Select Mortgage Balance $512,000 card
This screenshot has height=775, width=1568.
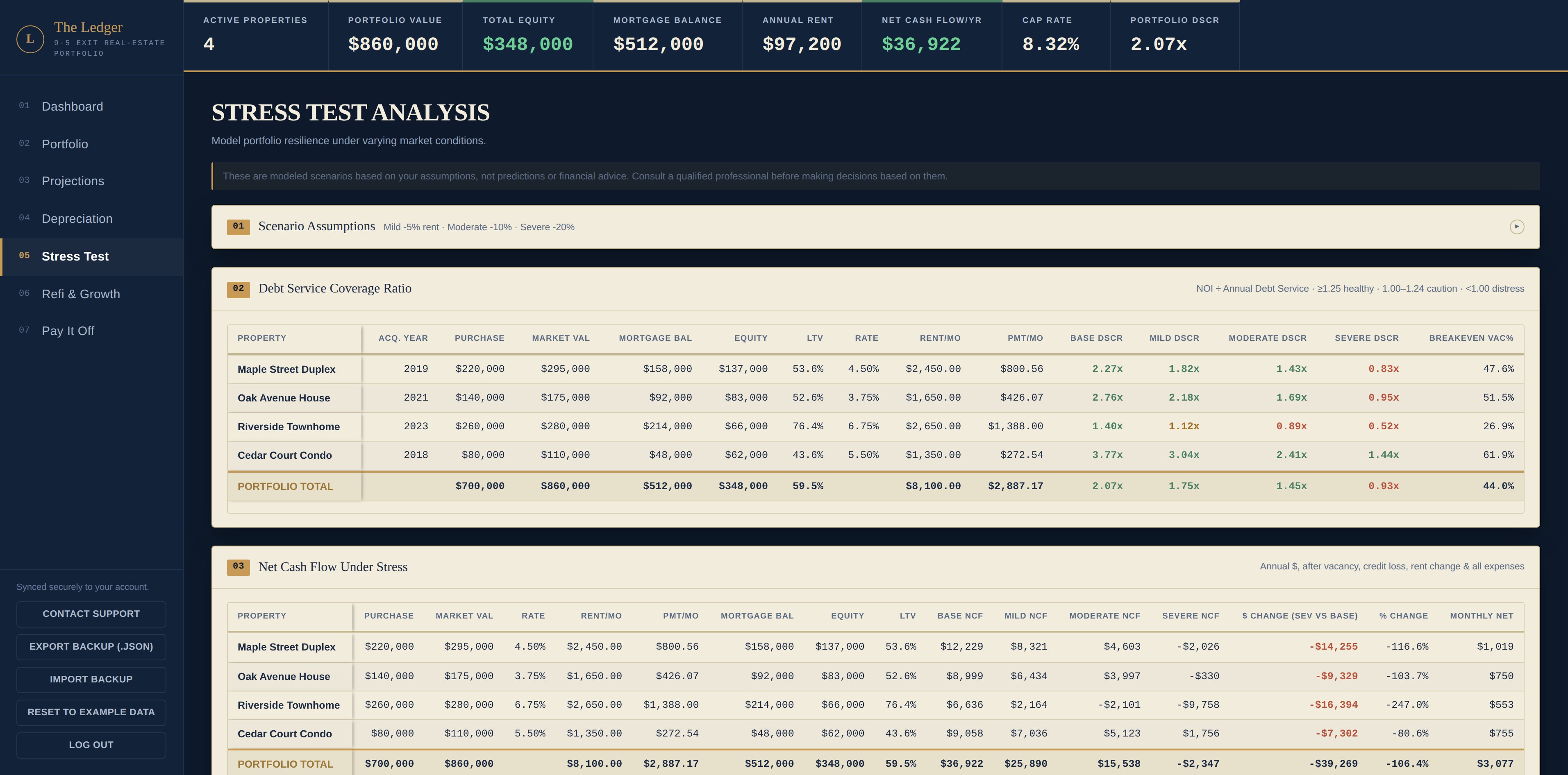click(x=668, y=36)
